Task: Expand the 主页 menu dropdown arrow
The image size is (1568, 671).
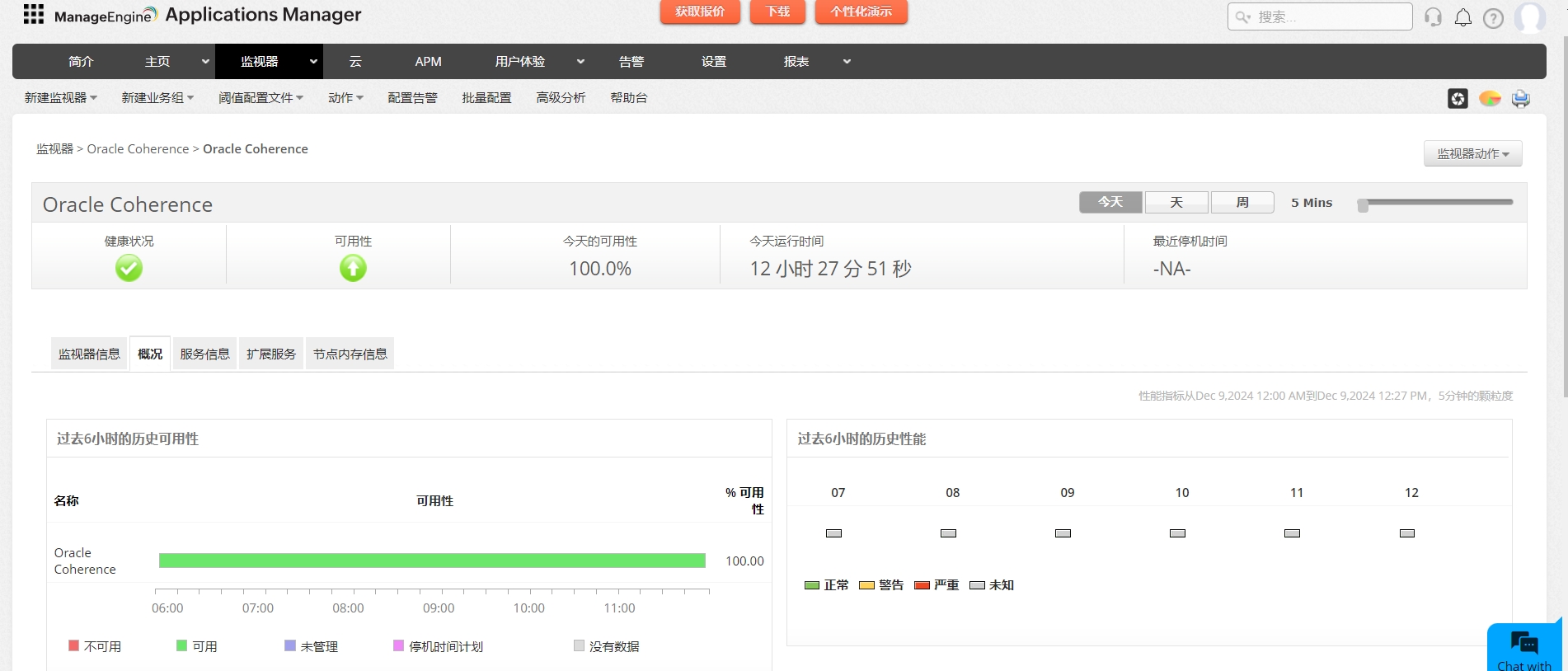Action: click(x=205, y=62)
